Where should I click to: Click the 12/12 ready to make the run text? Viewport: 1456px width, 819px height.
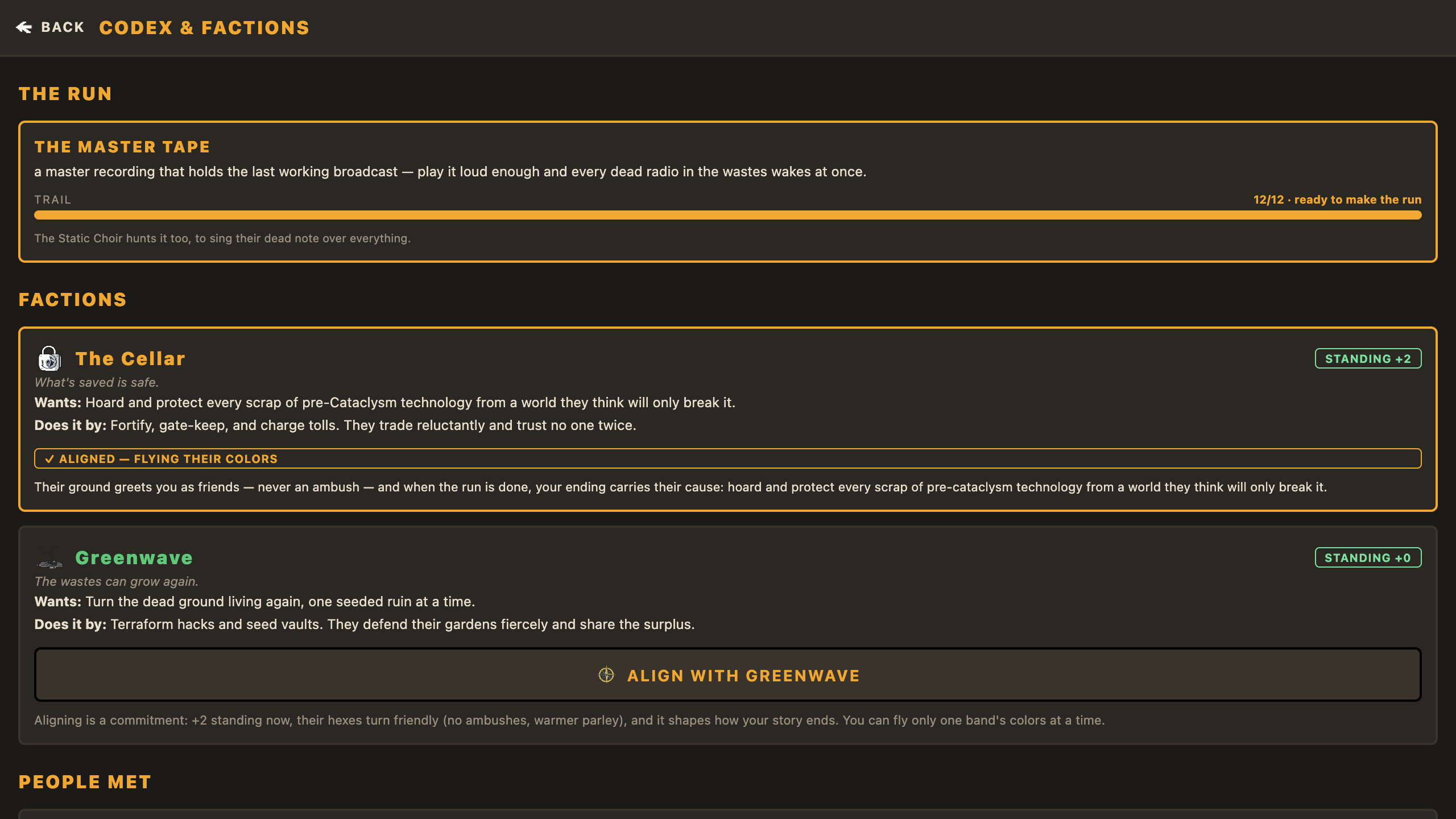point(1337,200)
